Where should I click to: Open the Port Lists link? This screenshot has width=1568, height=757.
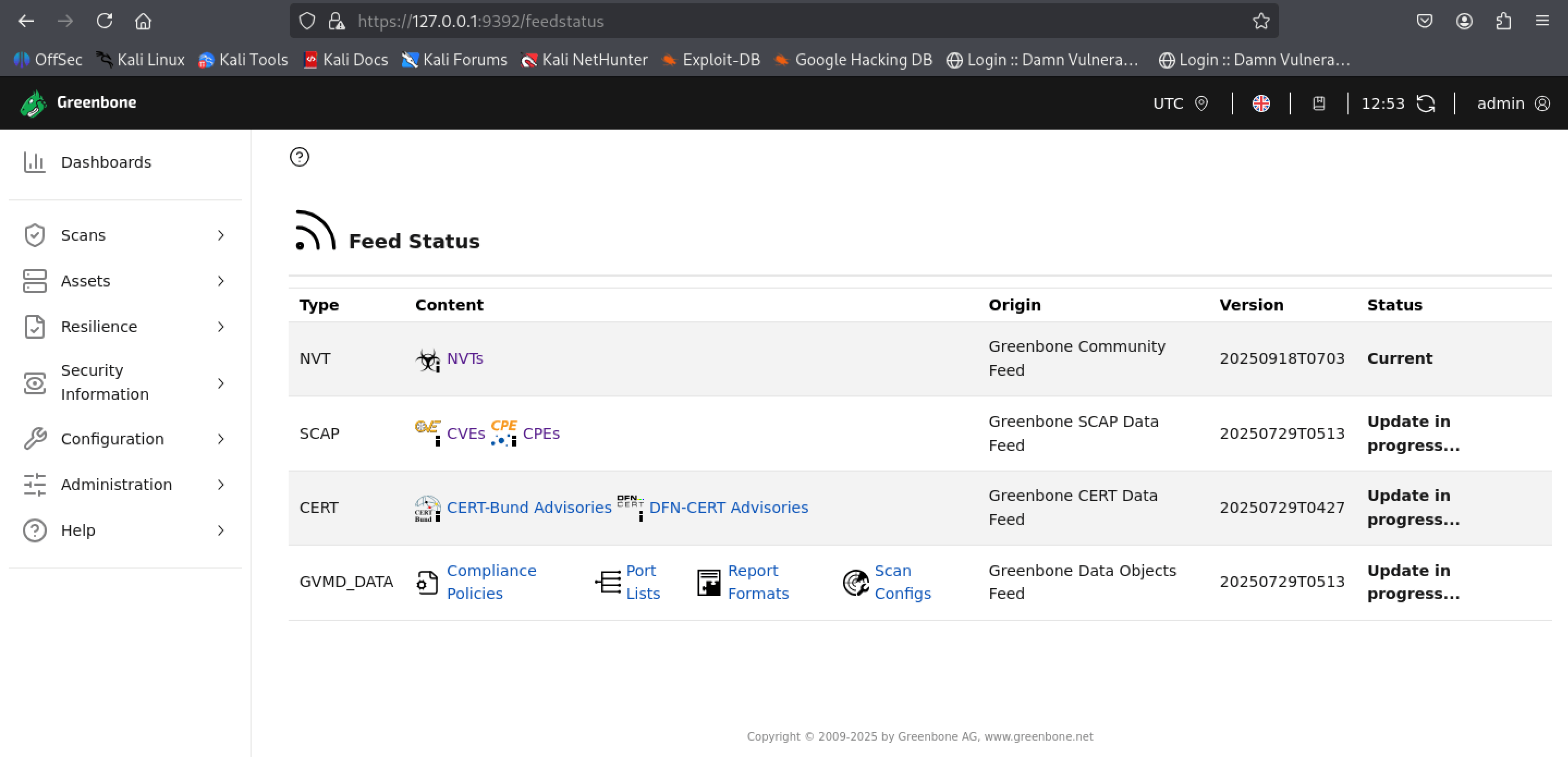pyautogui.click(x=643, y=582)
